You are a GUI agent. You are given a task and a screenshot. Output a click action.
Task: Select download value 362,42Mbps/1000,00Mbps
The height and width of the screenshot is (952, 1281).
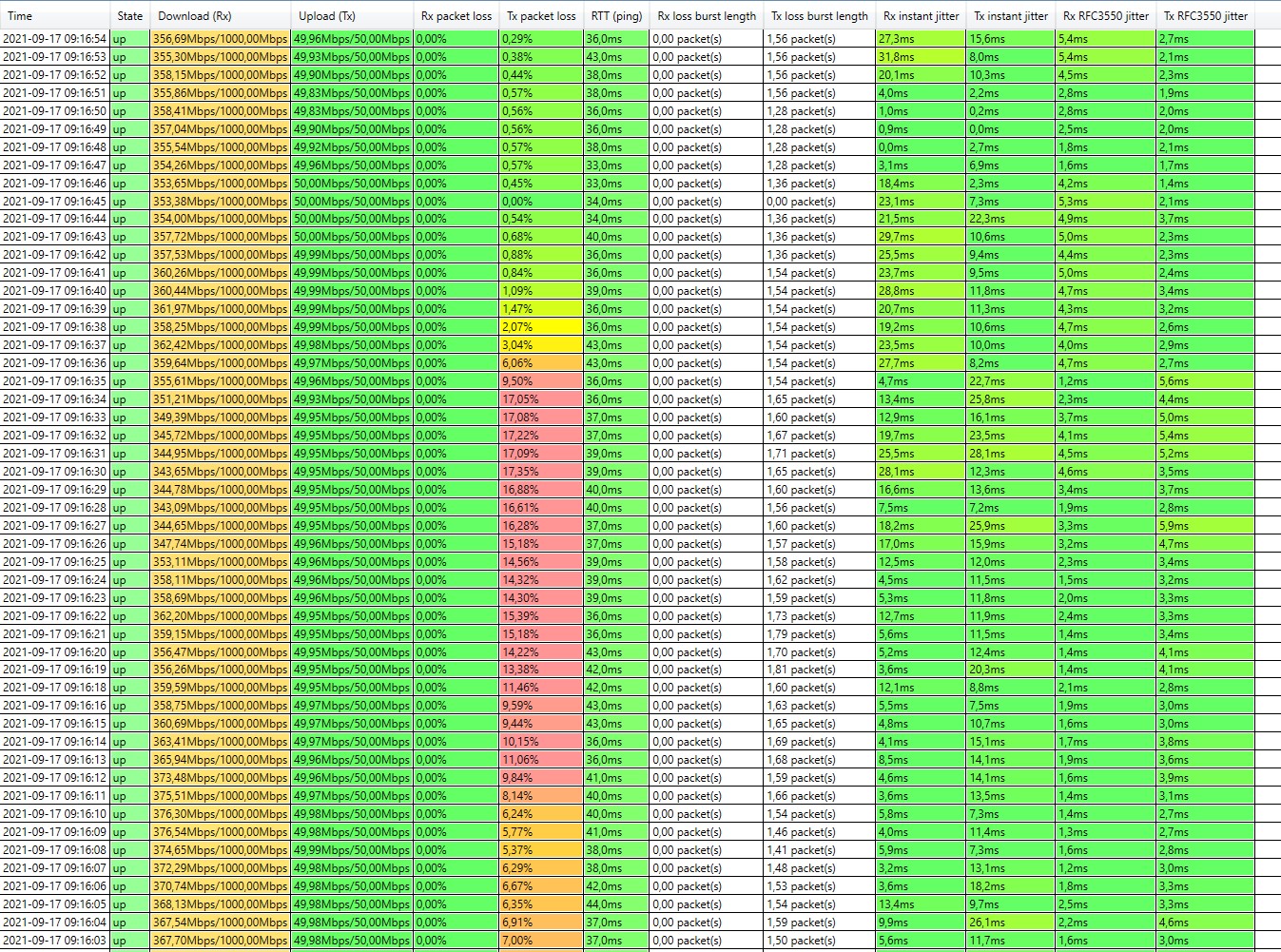coord(221,345)
